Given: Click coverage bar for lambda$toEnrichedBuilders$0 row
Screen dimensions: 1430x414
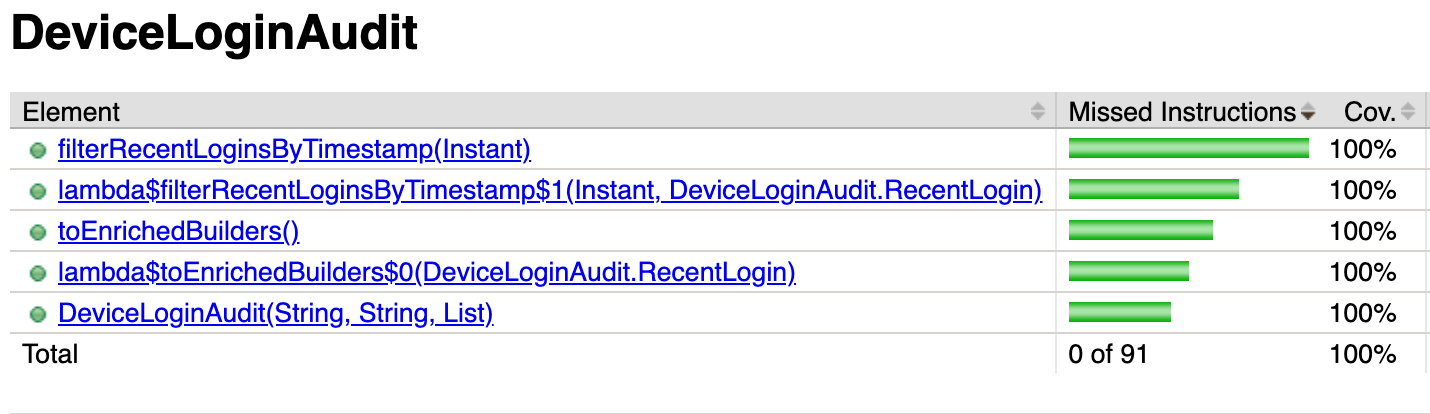Looking at the screenshot, I should [1128, 272].
